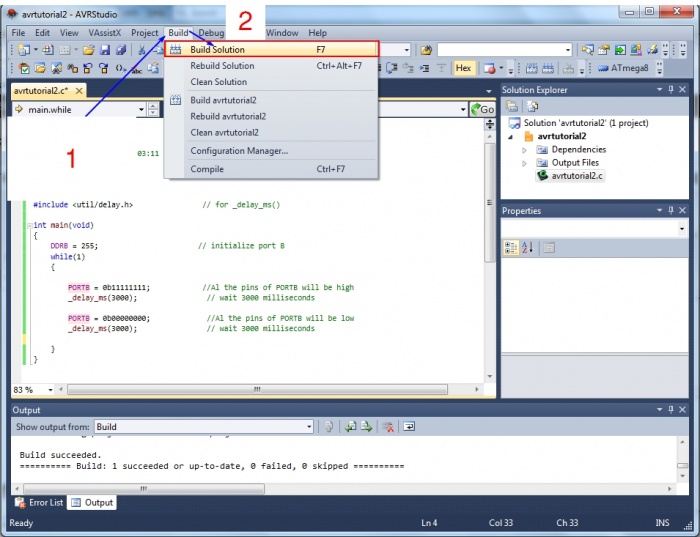Select Build Solution from menu

[x=272, y=49]
